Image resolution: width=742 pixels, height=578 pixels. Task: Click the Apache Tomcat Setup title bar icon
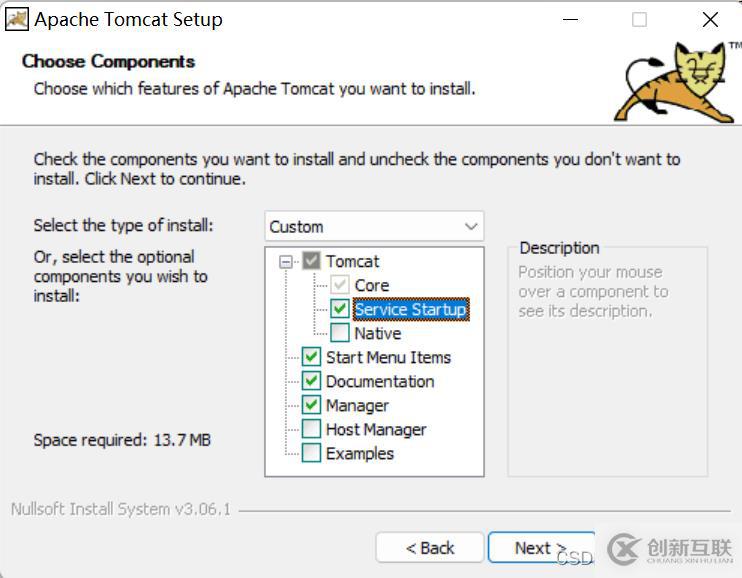pos(17,19)
